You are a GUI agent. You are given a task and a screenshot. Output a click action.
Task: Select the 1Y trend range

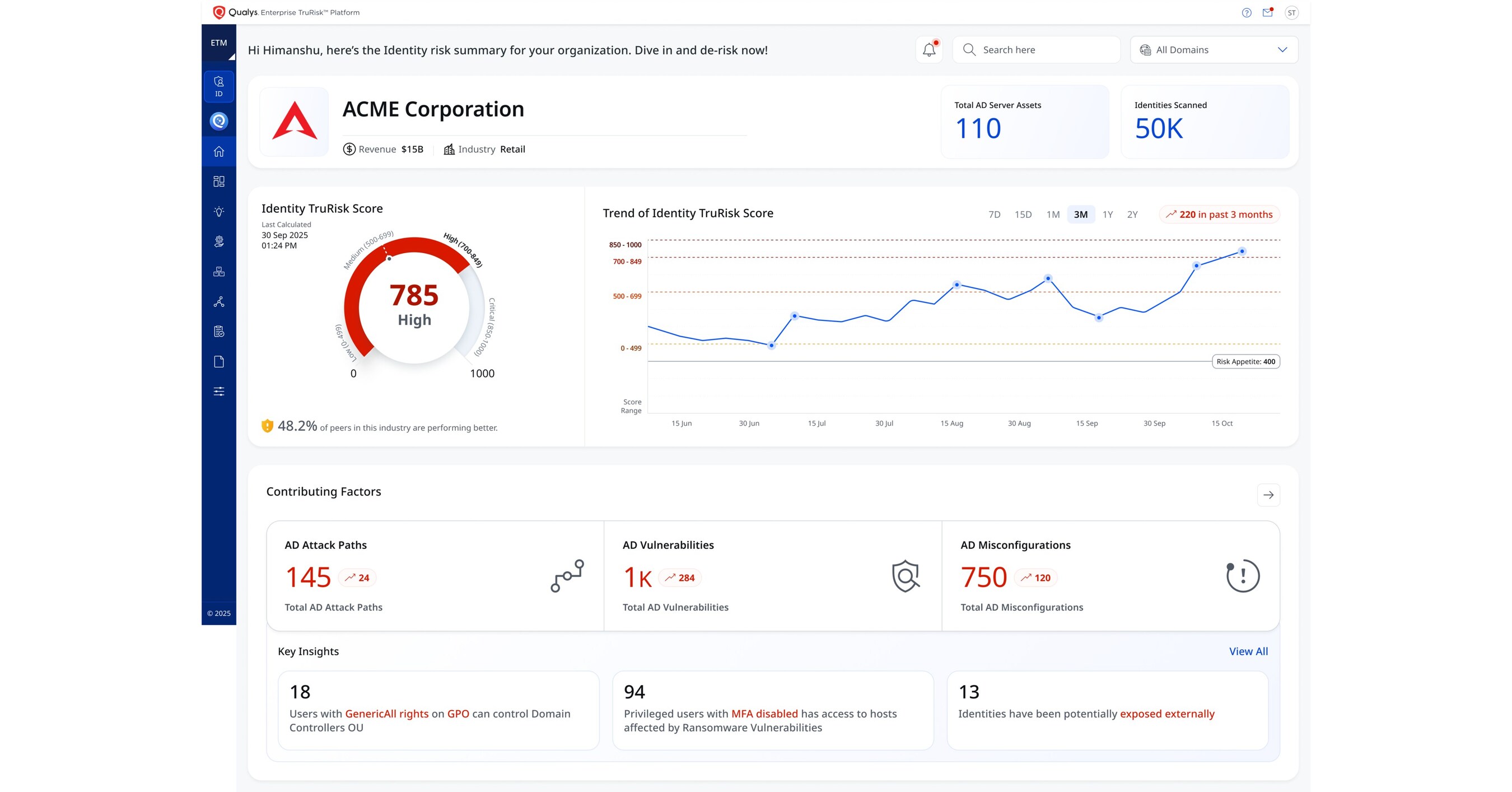pos(1108,215)
